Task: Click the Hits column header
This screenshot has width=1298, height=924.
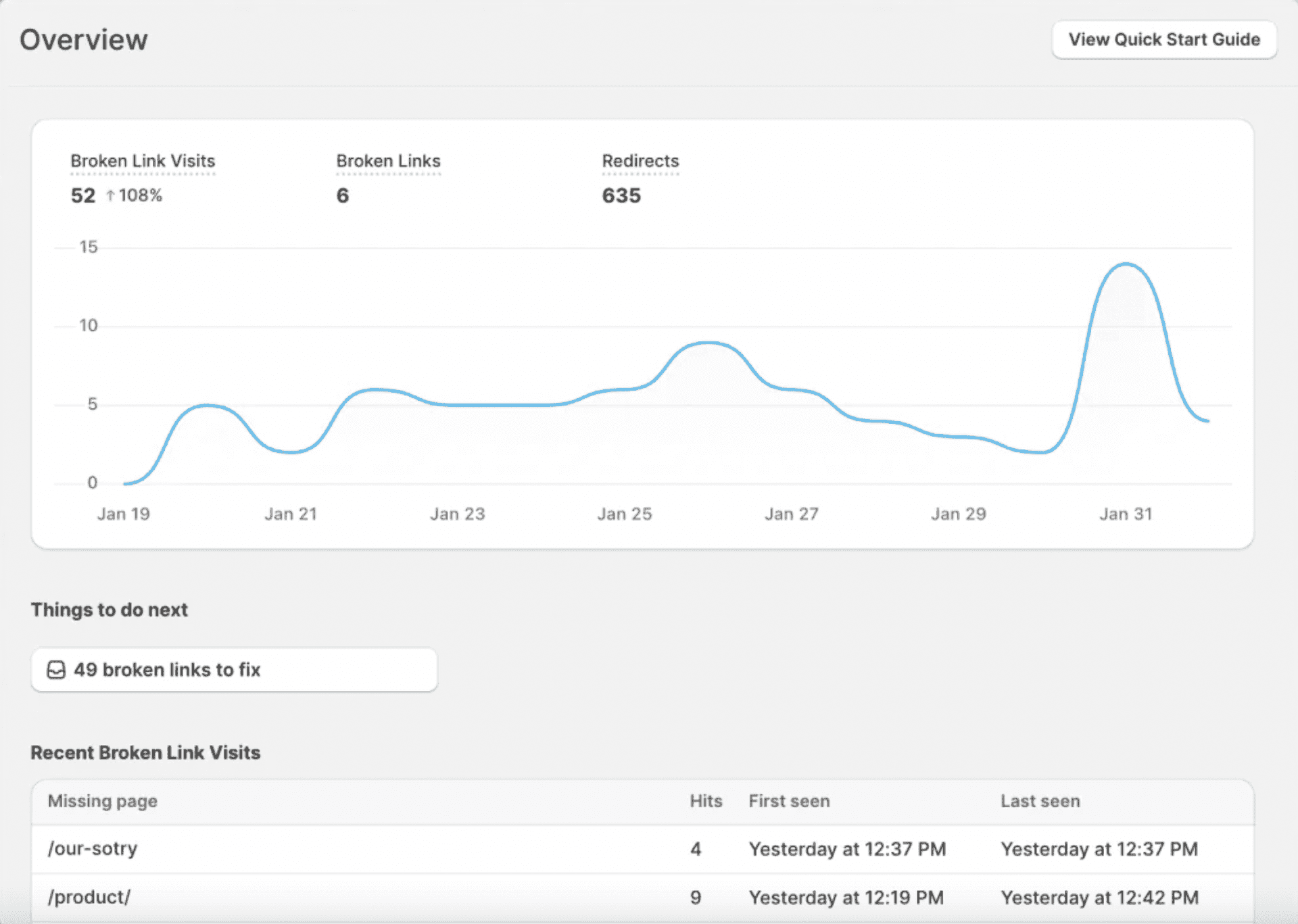Action: (706, 801)
